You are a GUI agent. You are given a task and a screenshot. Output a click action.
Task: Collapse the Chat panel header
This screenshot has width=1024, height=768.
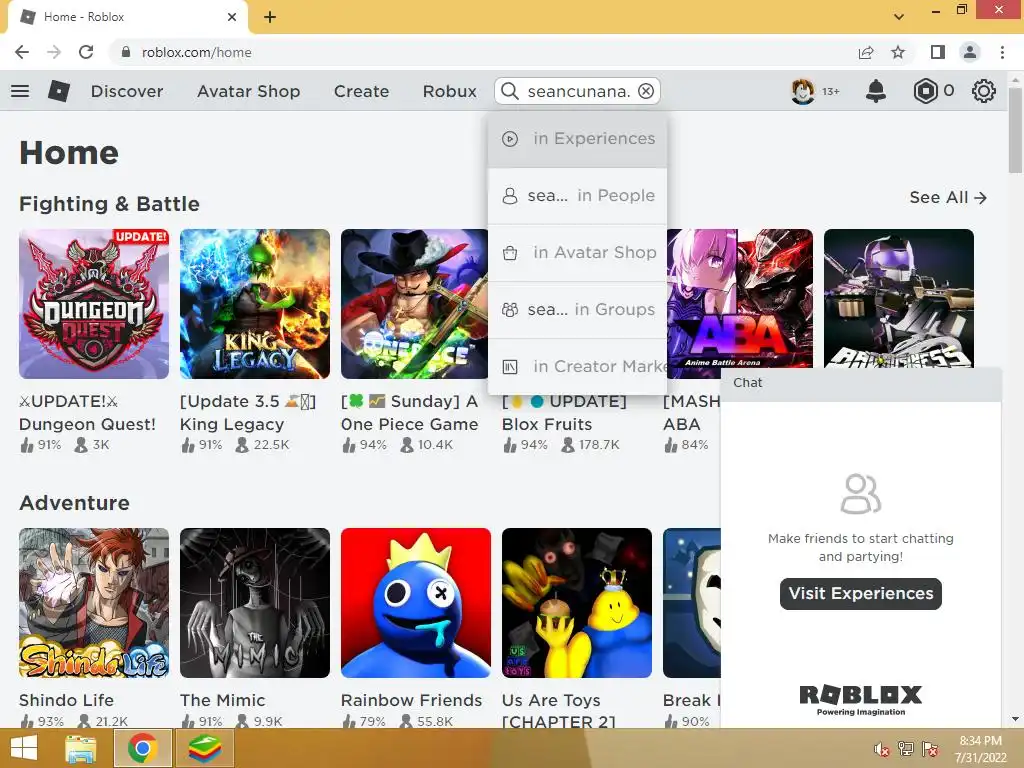pos(861,383)
